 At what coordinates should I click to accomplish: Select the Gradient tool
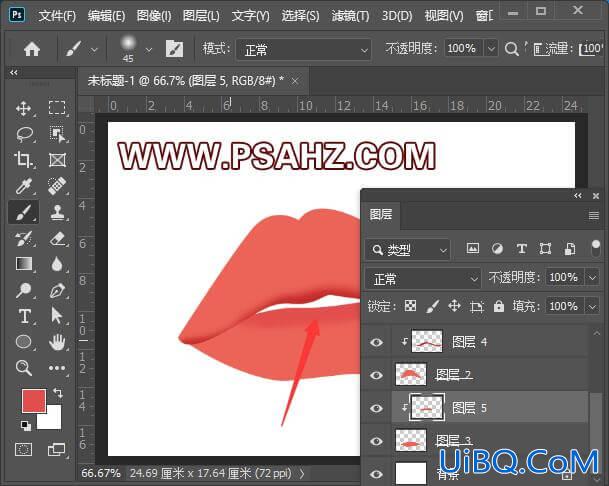pos(24,264)
